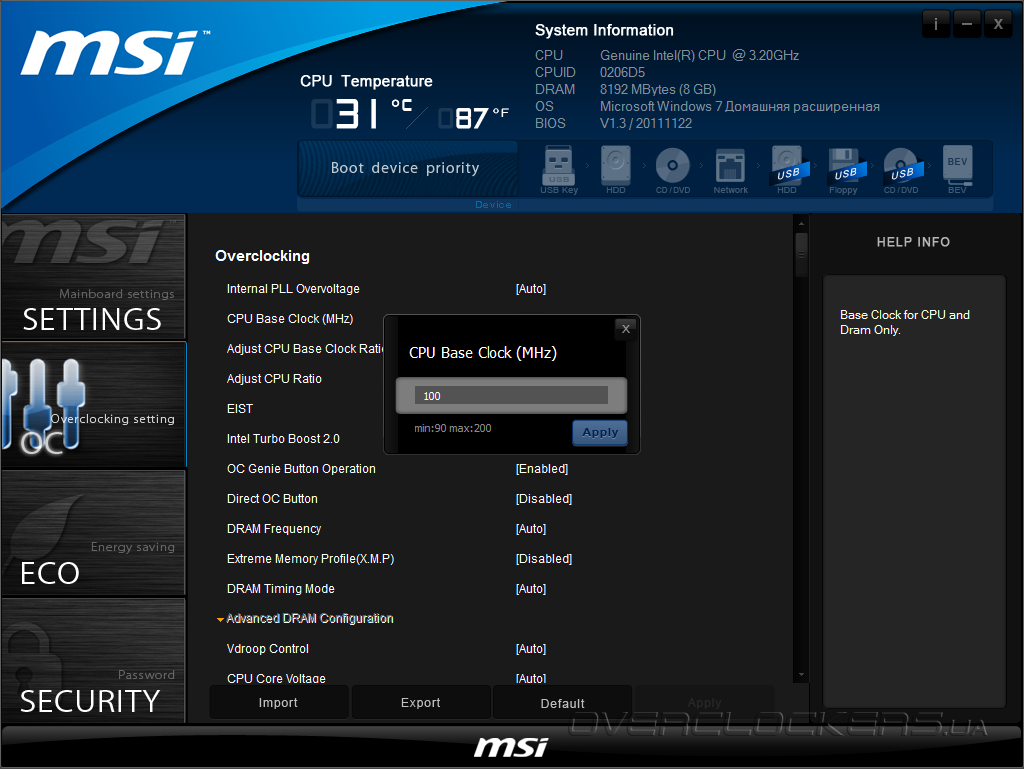The height and width of the screenshot is (769, 1024).
Task: Select the CD/DVD boot device icon
Action: [x=673, y=168]
